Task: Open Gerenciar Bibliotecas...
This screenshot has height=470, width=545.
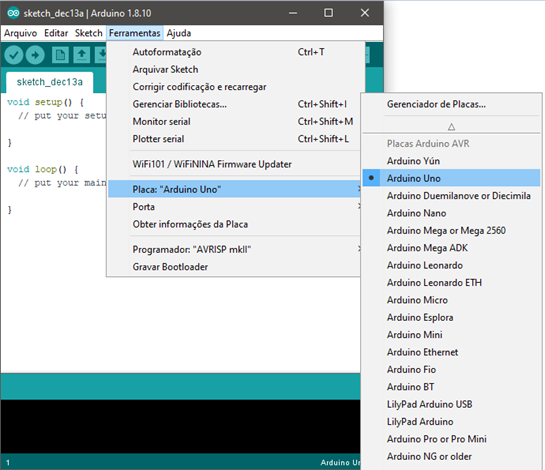Action: [234, 104]
